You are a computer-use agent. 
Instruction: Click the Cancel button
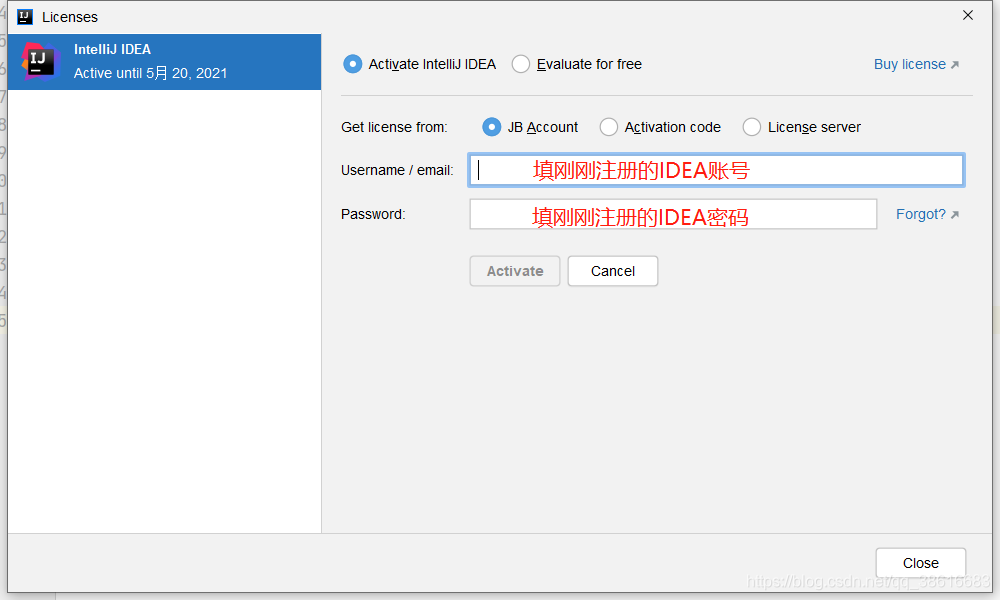point(613,271)
